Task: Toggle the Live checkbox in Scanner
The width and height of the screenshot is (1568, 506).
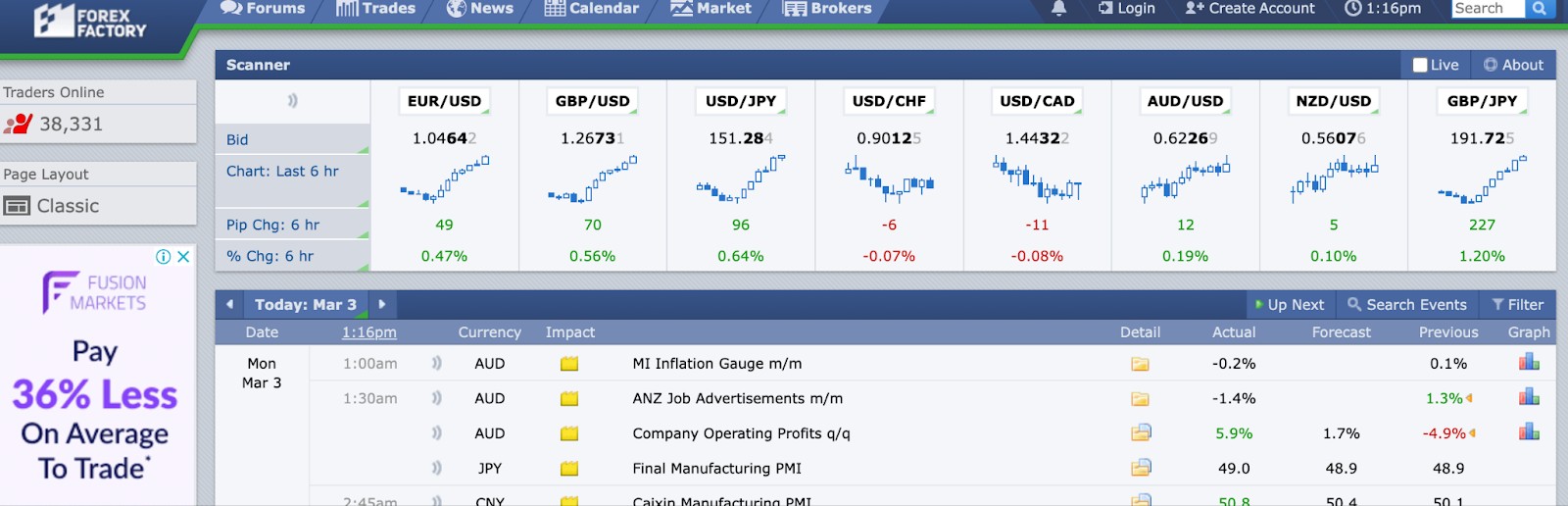Action: [1420, 65]
